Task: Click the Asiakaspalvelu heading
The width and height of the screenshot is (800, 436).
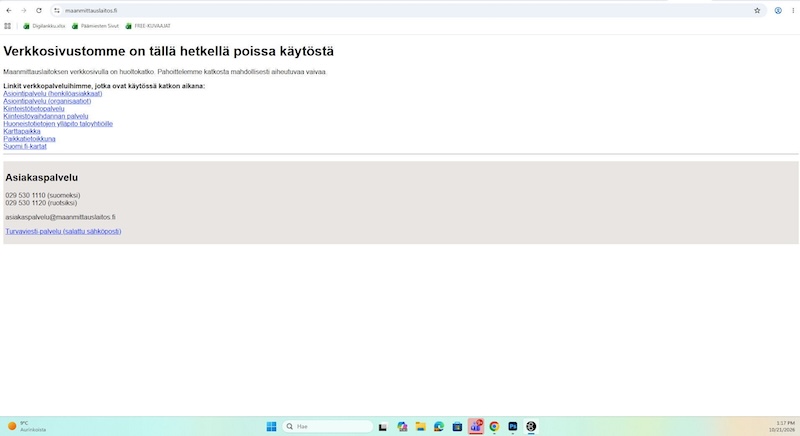Action: click(x=41, y=177)
